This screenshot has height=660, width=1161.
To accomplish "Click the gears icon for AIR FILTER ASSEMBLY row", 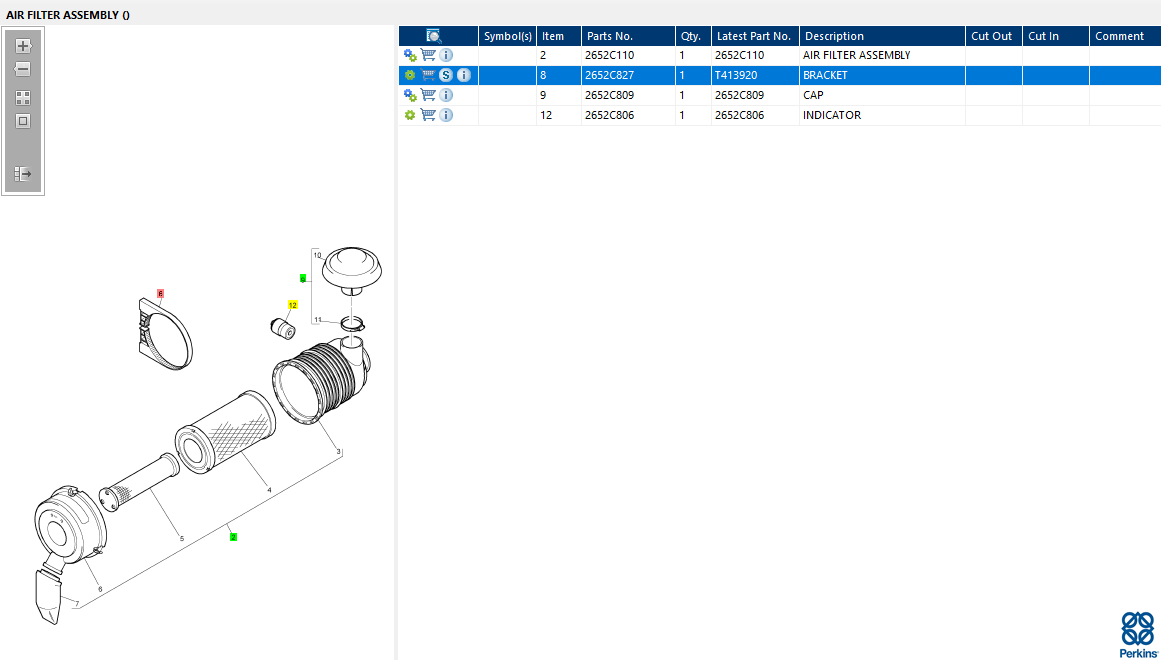I will click(410, 55).
